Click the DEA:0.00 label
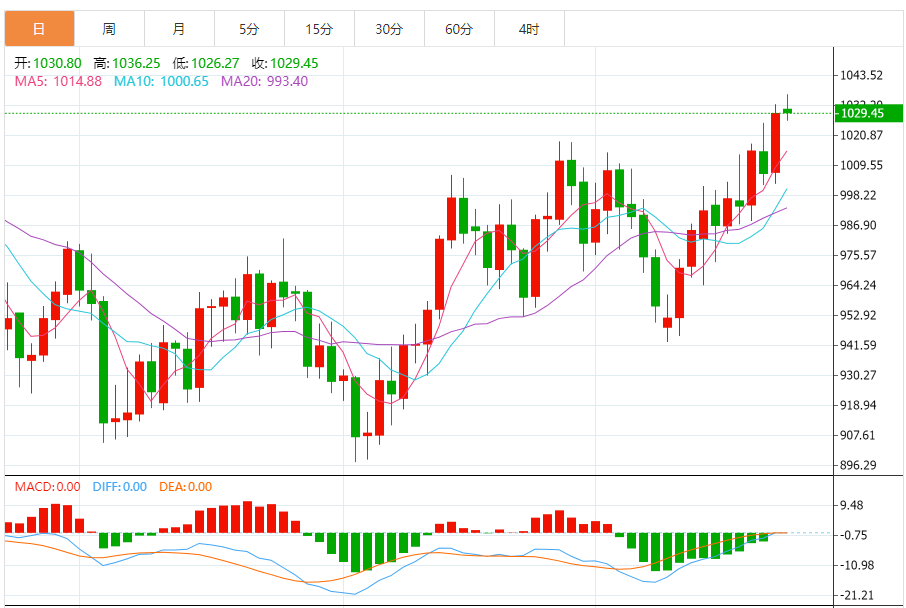This screenshot has height=608, width=906. tap(185, 487)
